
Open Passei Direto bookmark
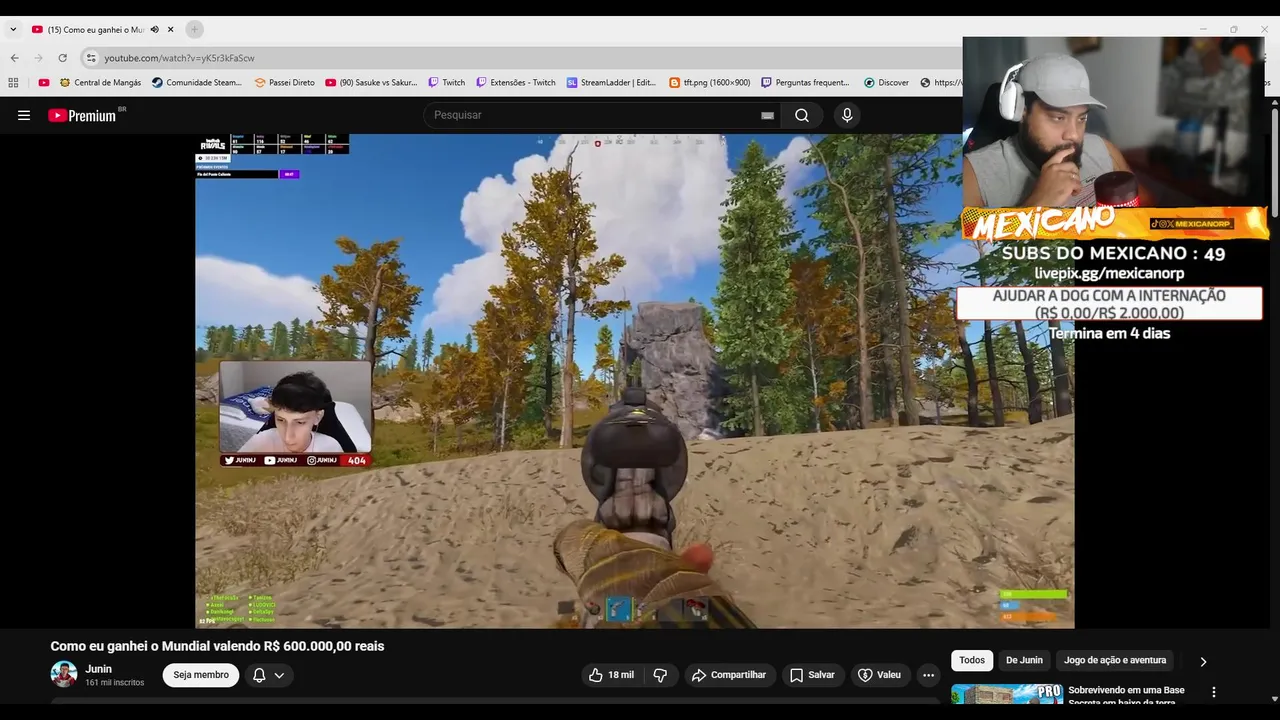coord(284,83)
